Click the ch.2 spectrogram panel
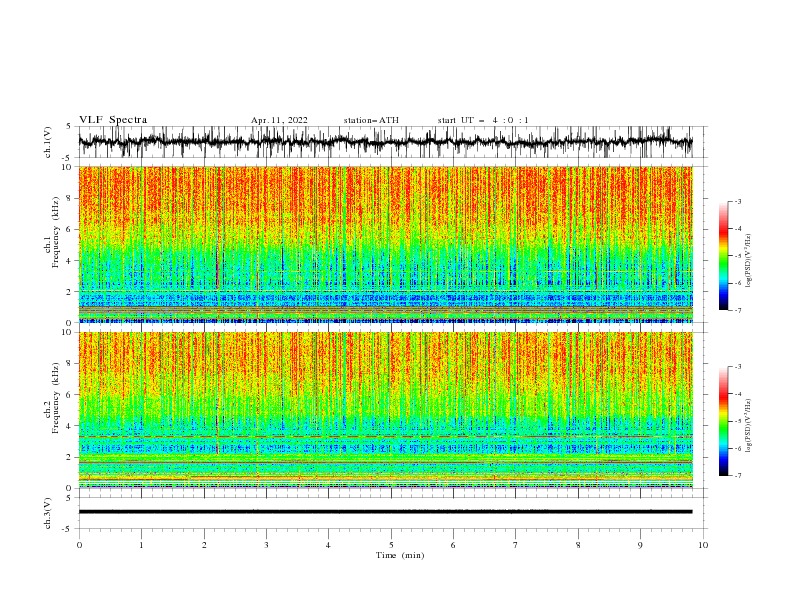The width and height of the screenshot is (792, 612). tap(386, 410)
